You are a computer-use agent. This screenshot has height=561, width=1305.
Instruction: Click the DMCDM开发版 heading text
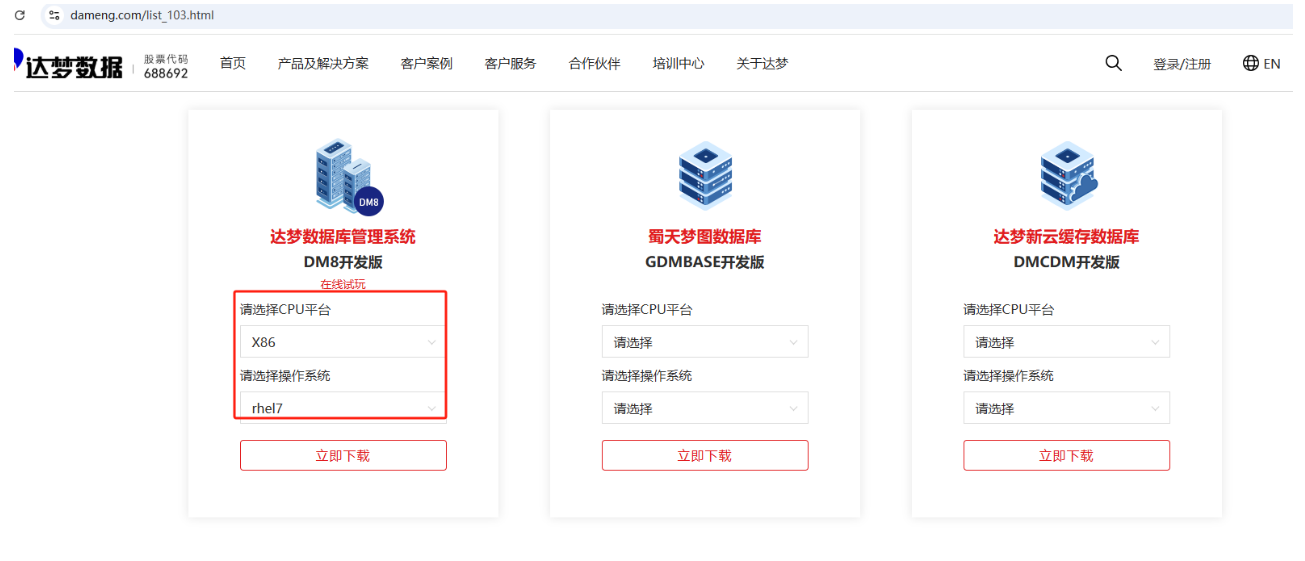coord(1066,262)
